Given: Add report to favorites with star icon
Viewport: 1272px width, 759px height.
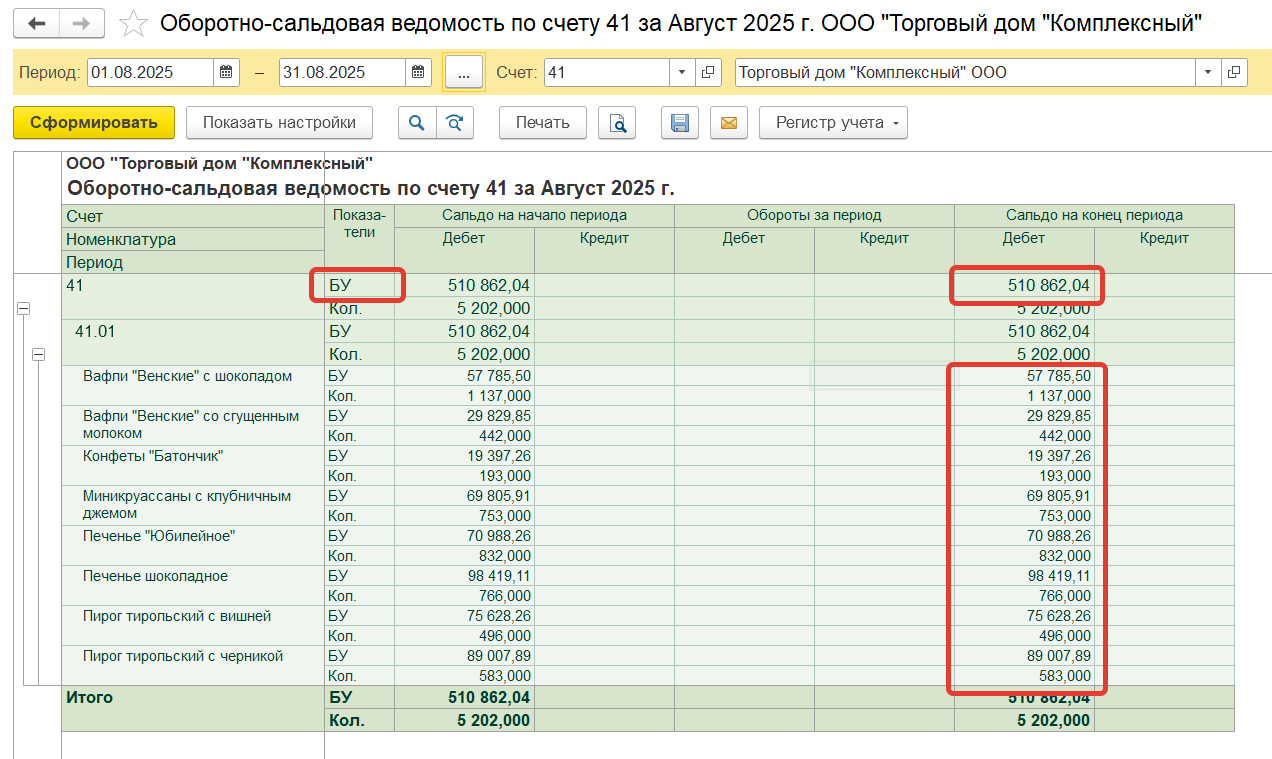Looking at the screenshot, I should click(x=134, y=23).
